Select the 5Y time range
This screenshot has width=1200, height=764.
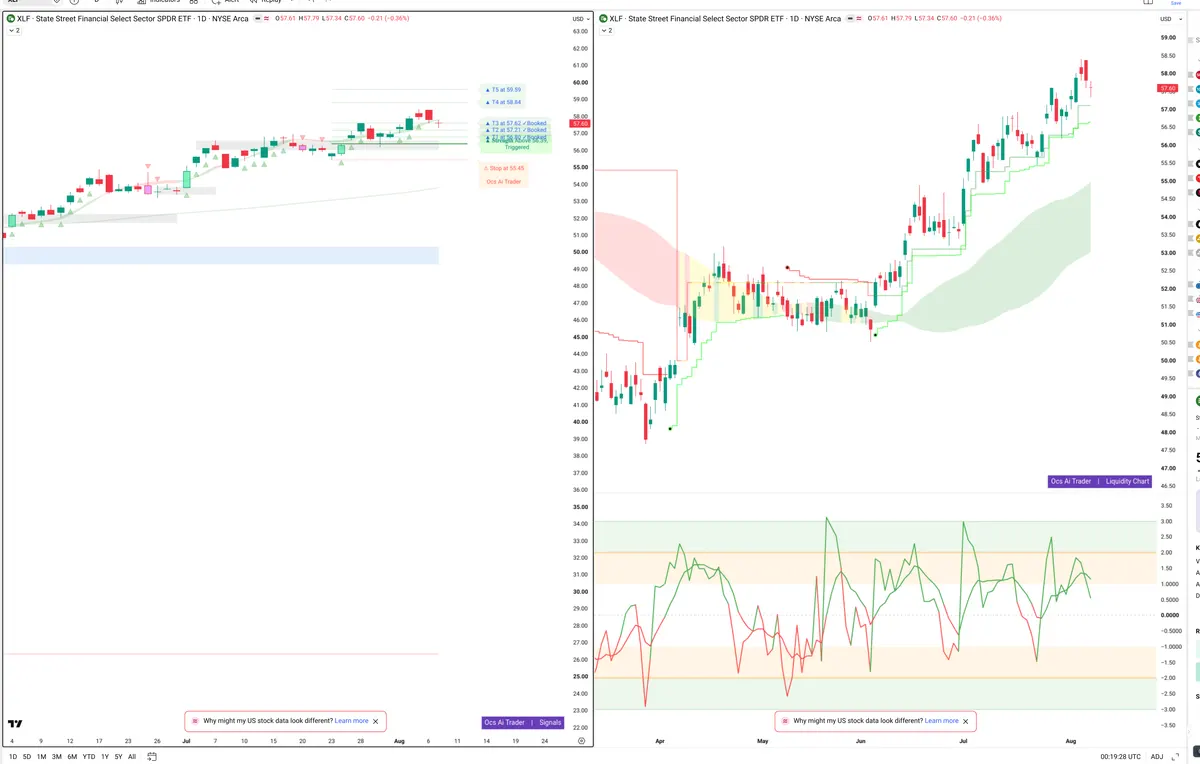pos(118,757)
